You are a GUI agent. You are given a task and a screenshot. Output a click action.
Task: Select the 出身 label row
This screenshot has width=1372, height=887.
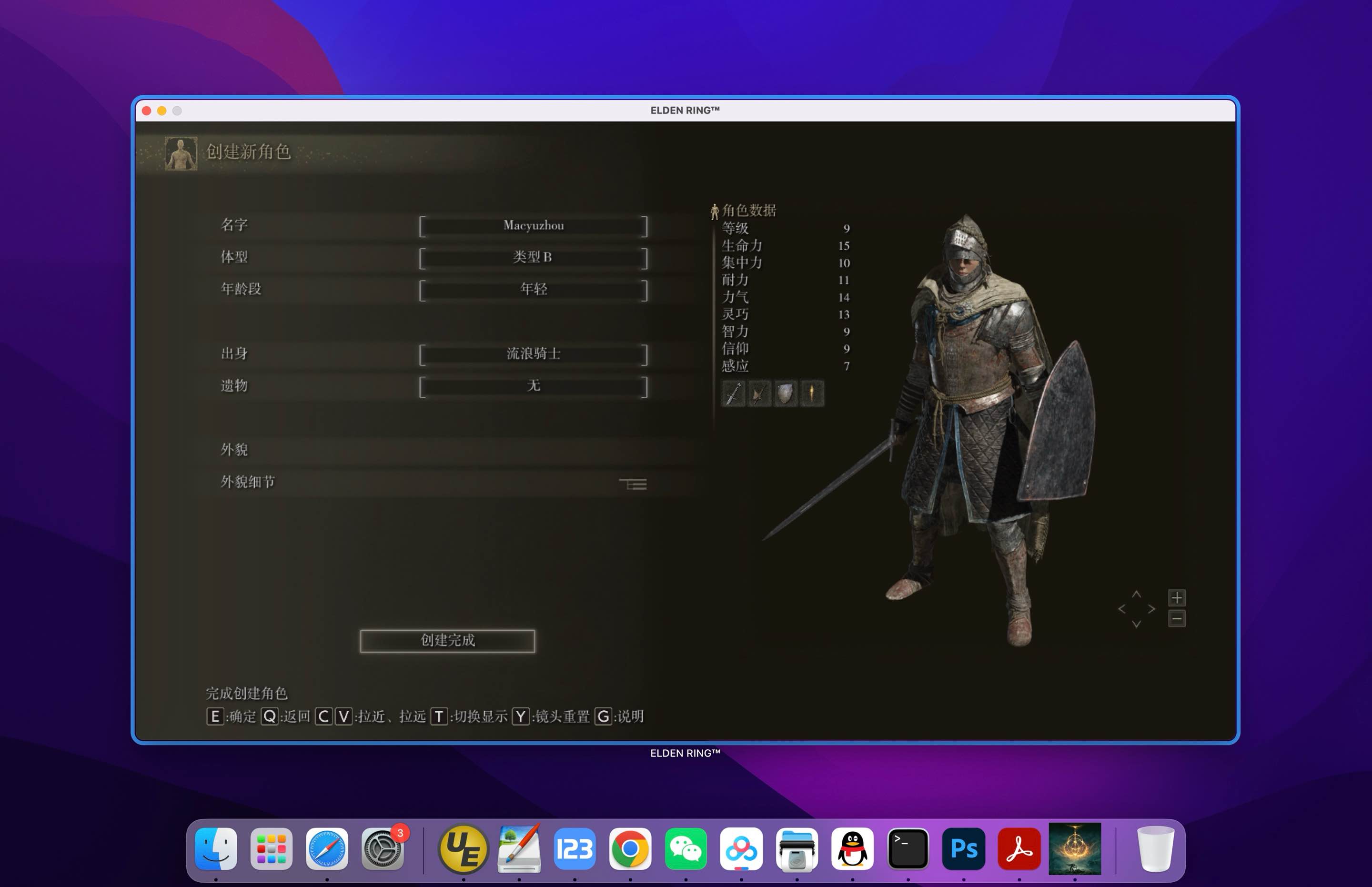(234, 353)
